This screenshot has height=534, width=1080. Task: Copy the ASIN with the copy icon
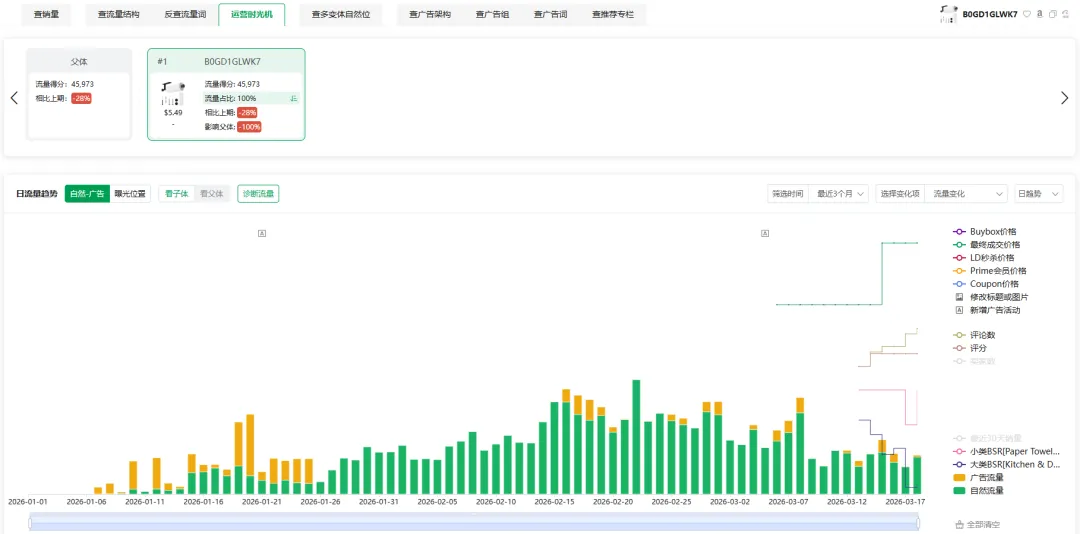[1052, 14]
